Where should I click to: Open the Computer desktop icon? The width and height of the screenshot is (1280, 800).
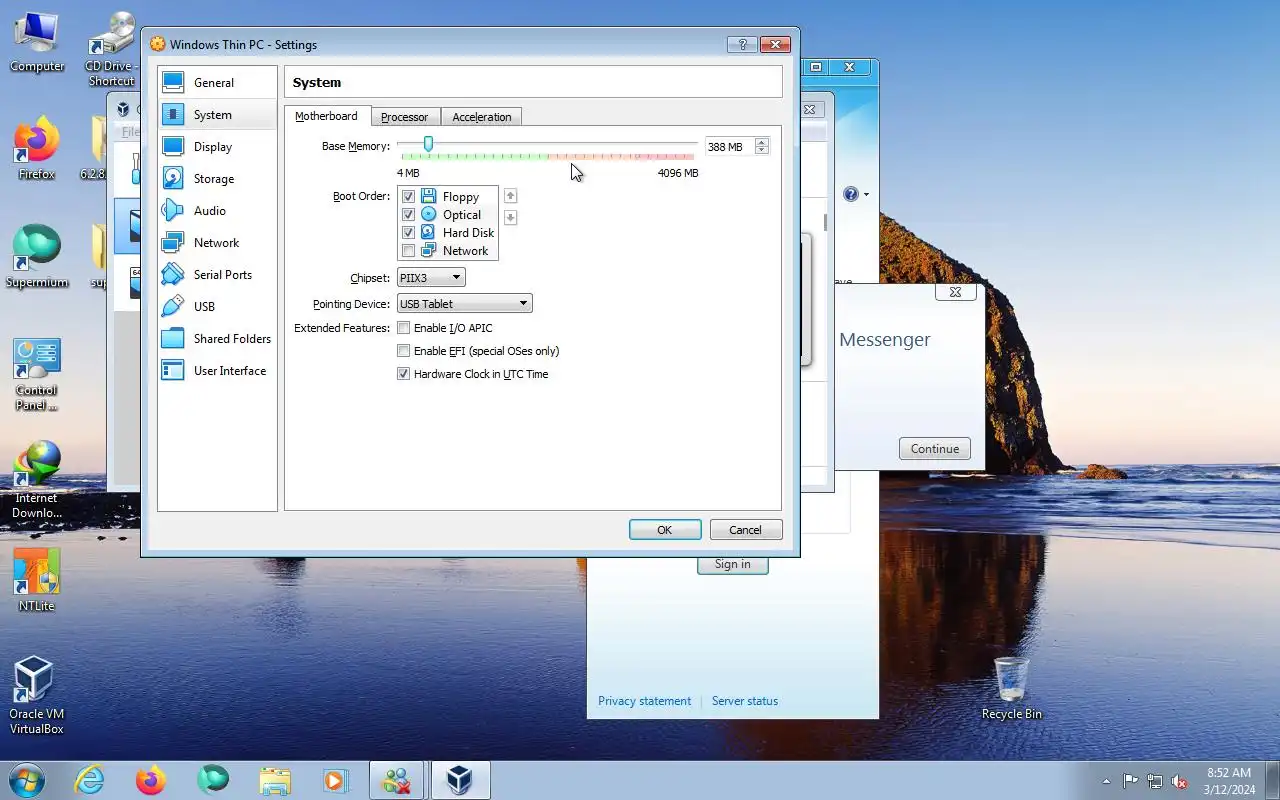tap(37, 42)
